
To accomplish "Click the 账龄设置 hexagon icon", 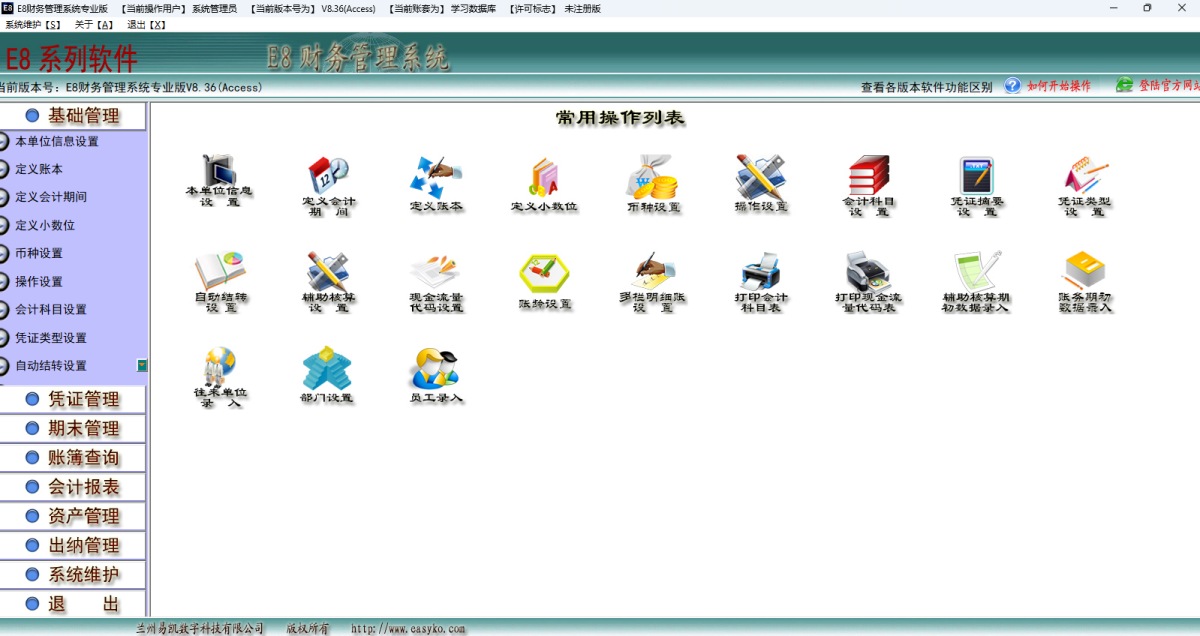I will tap(544, 272).
